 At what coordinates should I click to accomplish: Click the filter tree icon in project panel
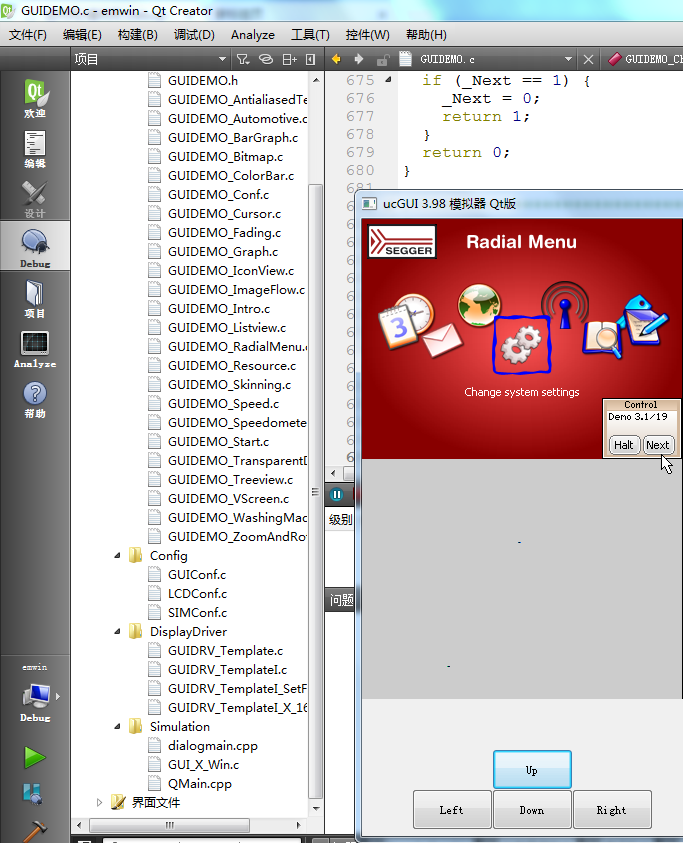click(244, 59)
